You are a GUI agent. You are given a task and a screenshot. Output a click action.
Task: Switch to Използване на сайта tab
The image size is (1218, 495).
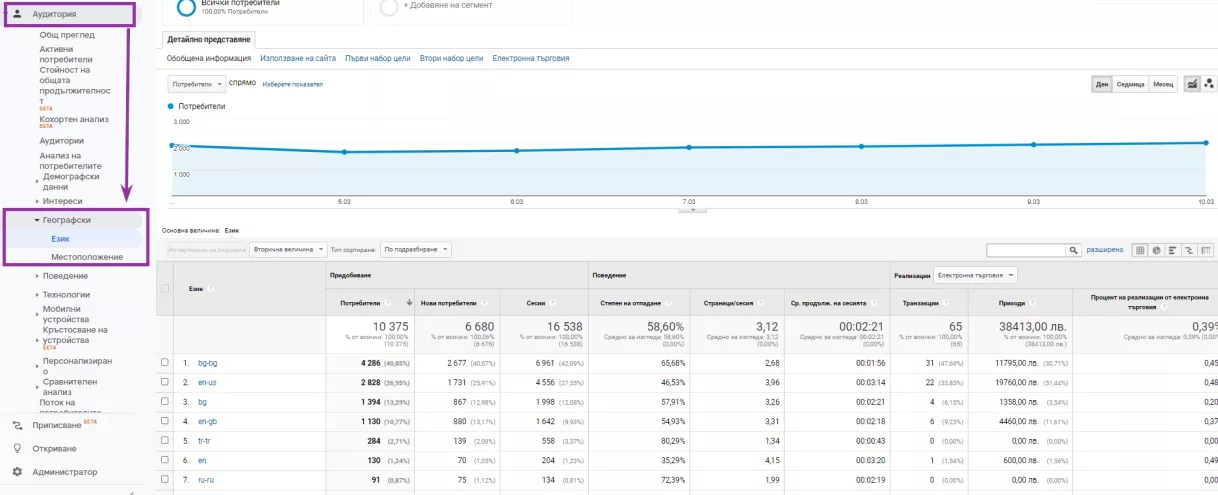tap(298, 58)
